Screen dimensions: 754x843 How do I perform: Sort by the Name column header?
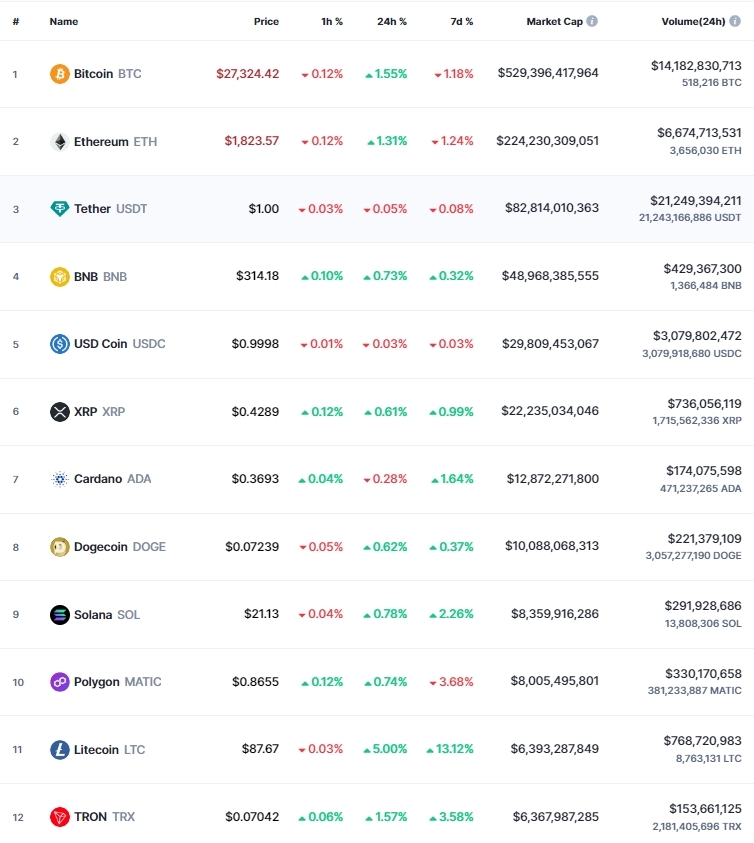(x=63, y=22)
